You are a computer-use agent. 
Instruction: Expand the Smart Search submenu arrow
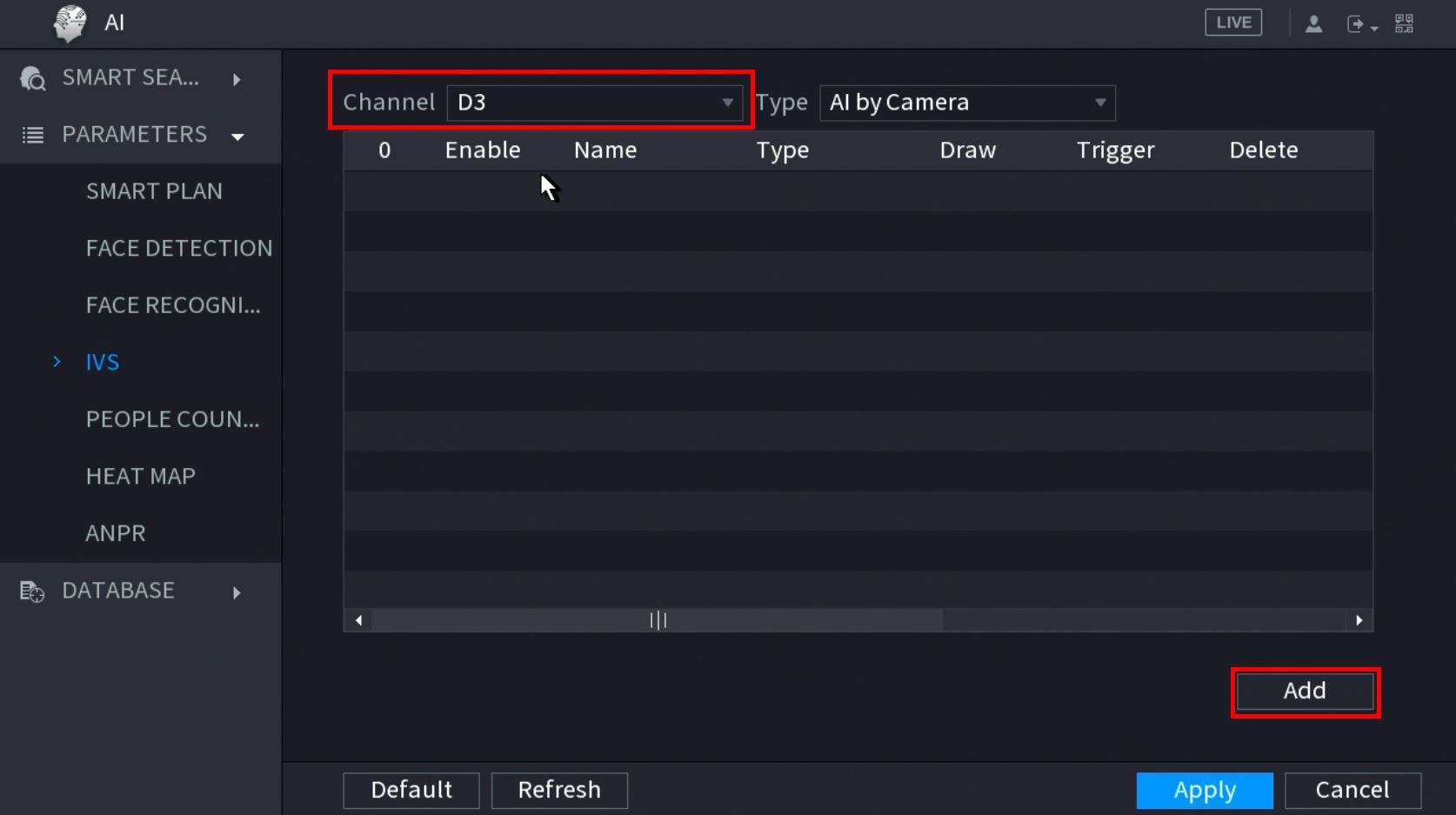click(x=237, y=79)
